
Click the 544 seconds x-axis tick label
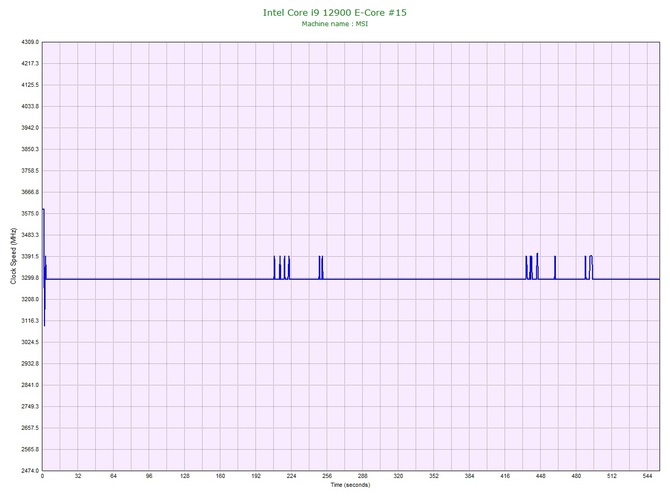click(647, 476)
